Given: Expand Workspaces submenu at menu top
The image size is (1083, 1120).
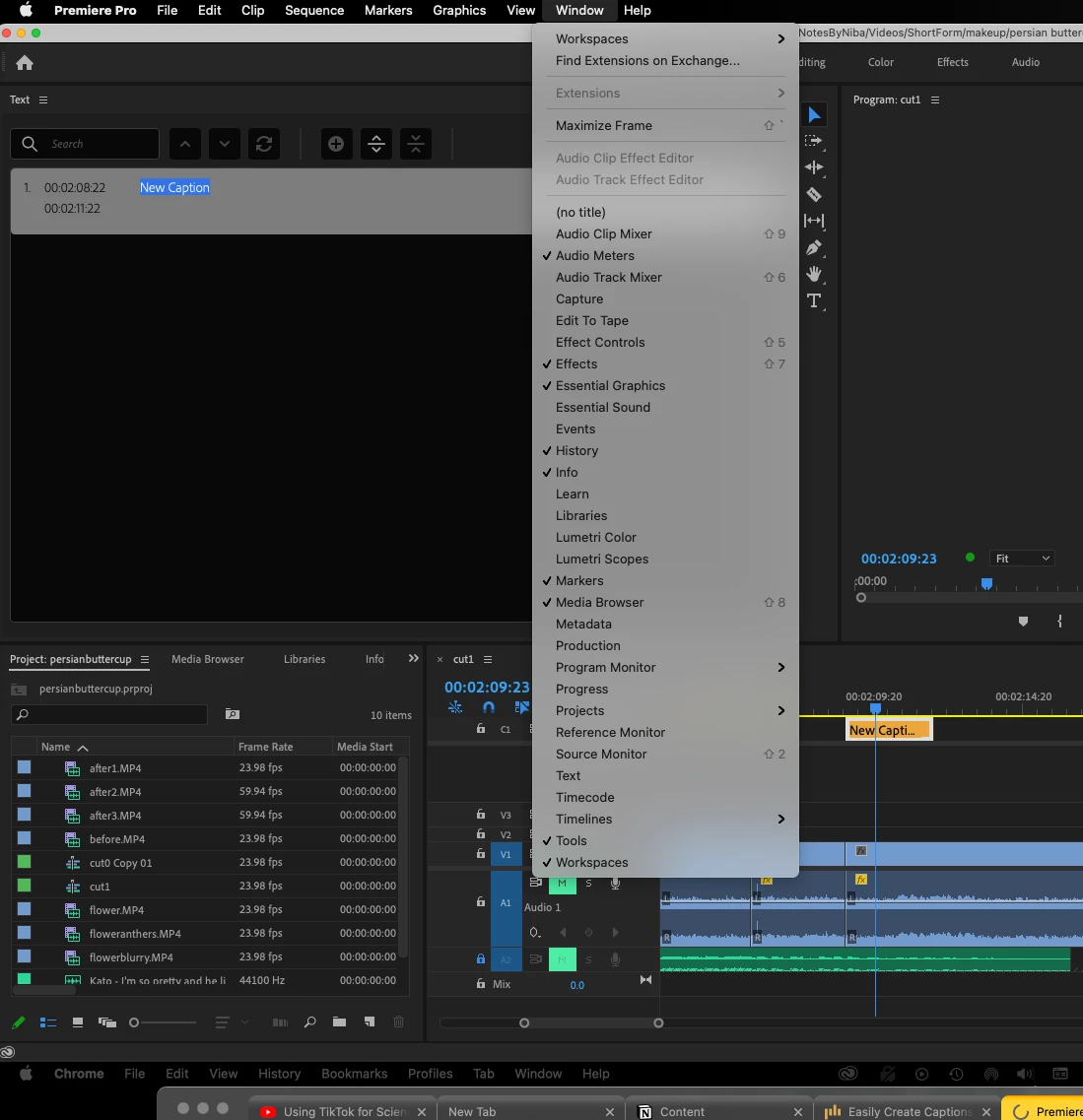Looking at the screenshot, I should click(665, 38).
